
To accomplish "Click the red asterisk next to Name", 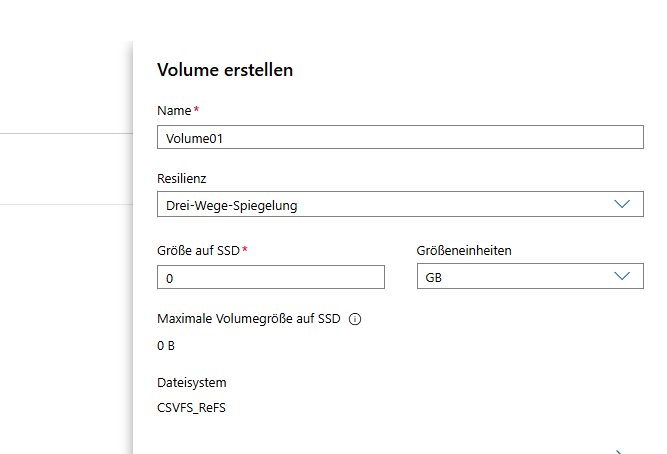I will pyautogui.click(x=196, y=109).
